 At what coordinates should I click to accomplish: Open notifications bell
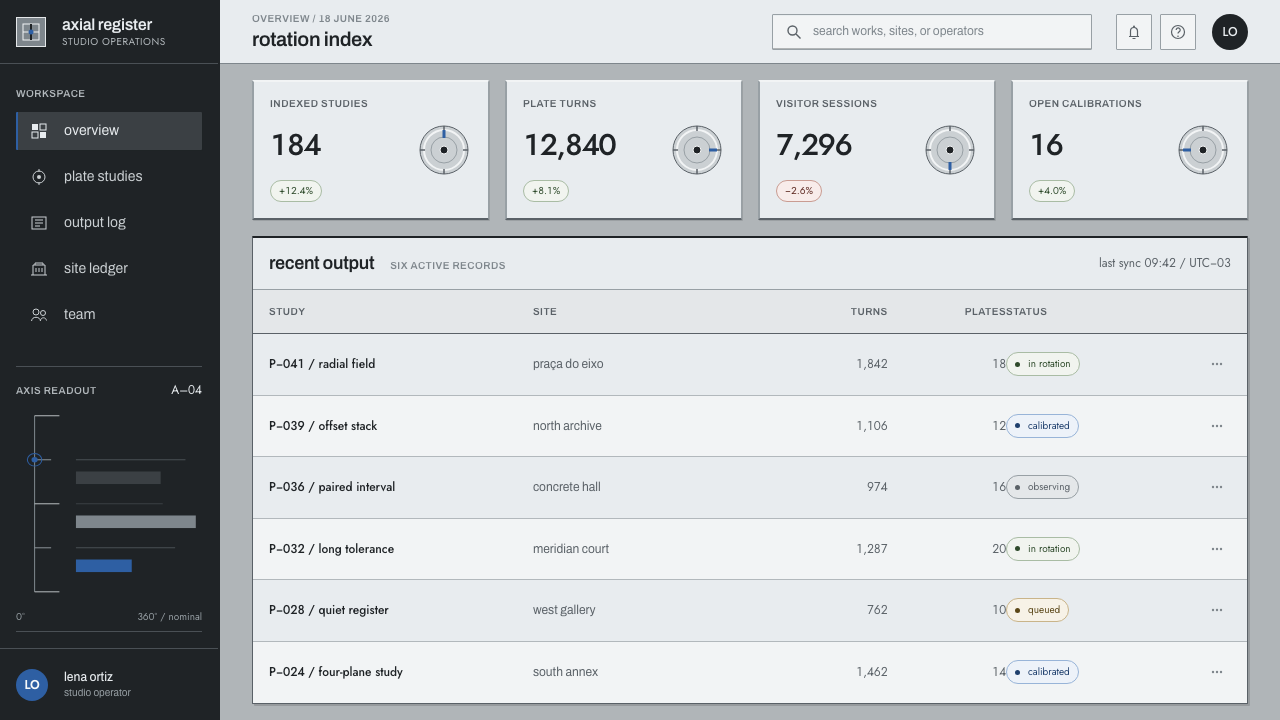click(1134, 32)
